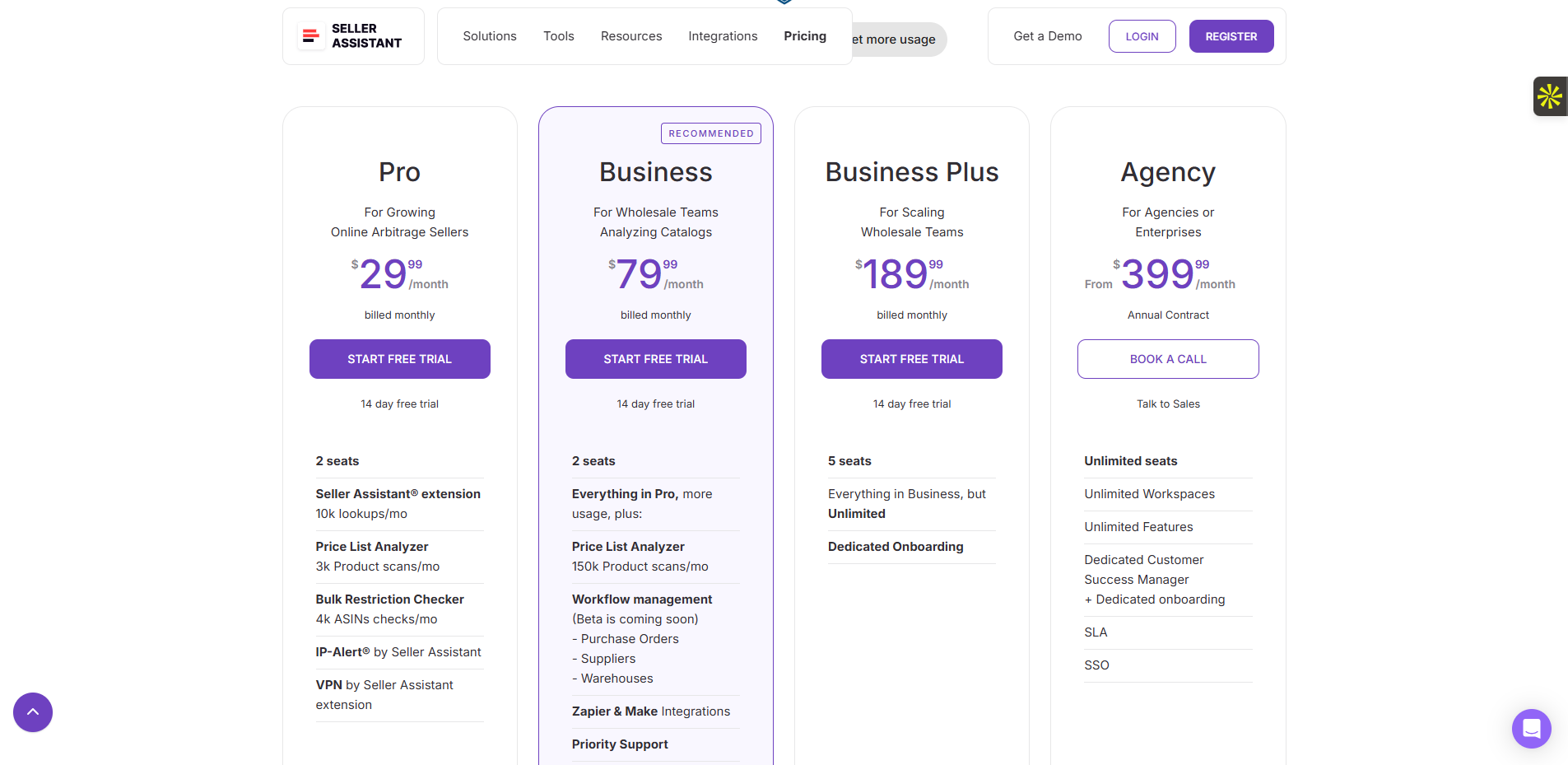Click the Business Plus plan heading
Image resolution: width=1568 pixels, height=765 pixels.
pyautogui.click(x=912, y=172)
